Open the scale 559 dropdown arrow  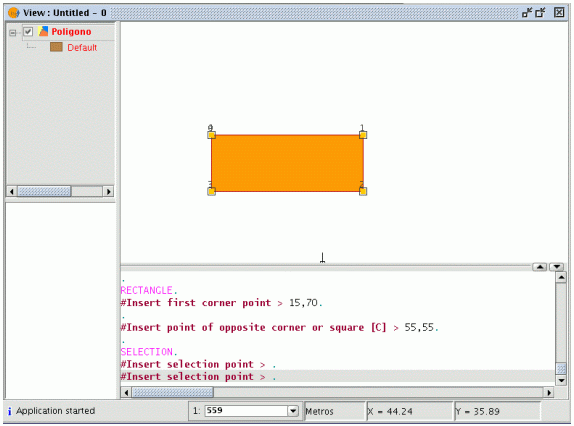tap(293, 411)
